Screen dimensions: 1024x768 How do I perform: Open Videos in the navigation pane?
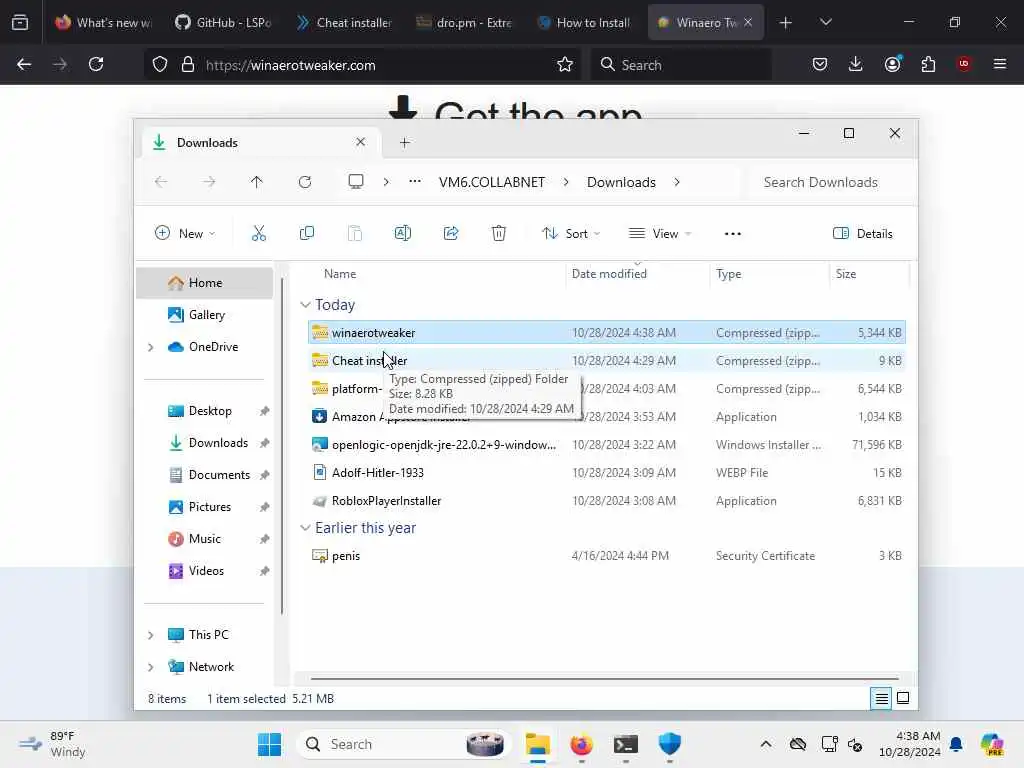(204, 571)
